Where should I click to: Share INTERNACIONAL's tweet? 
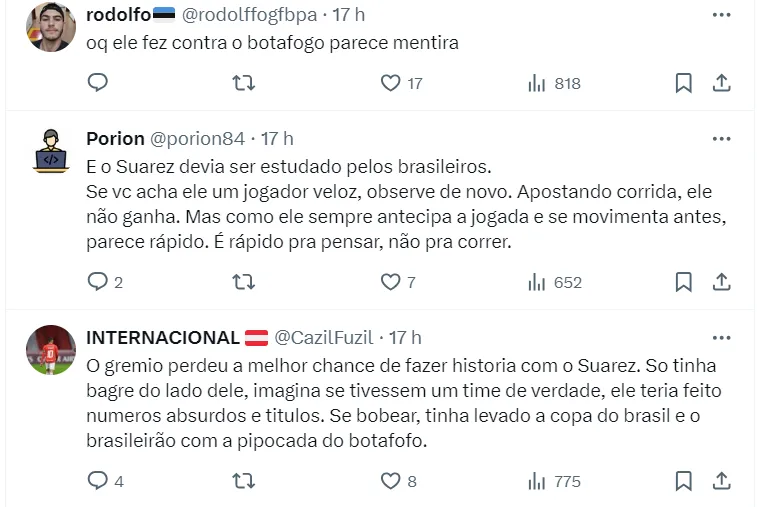point(721,481)
